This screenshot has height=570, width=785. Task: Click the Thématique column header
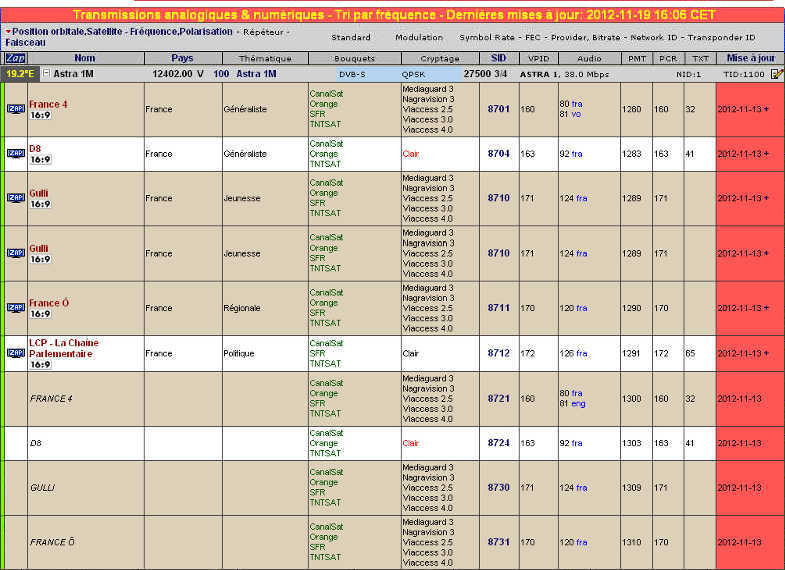click(x=265, y=59)
